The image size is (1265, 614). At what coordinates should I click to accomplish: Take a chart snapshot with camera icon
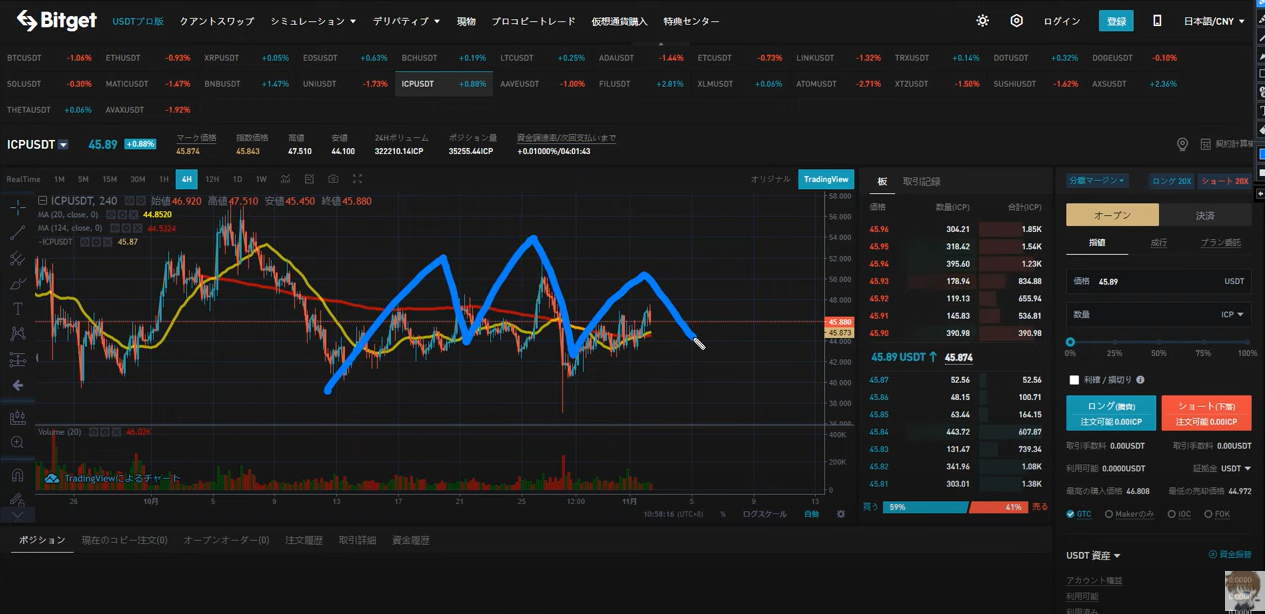point(333,179)
